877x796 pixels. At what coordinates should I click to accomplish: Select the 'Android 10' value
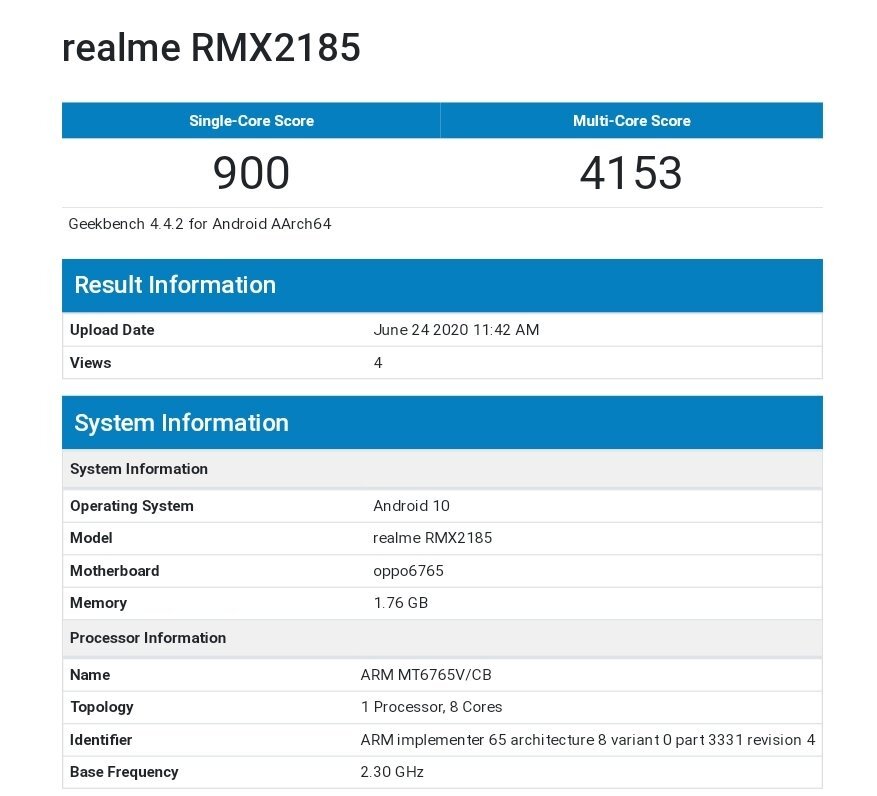pyautogui.click(x=411, y=506)
